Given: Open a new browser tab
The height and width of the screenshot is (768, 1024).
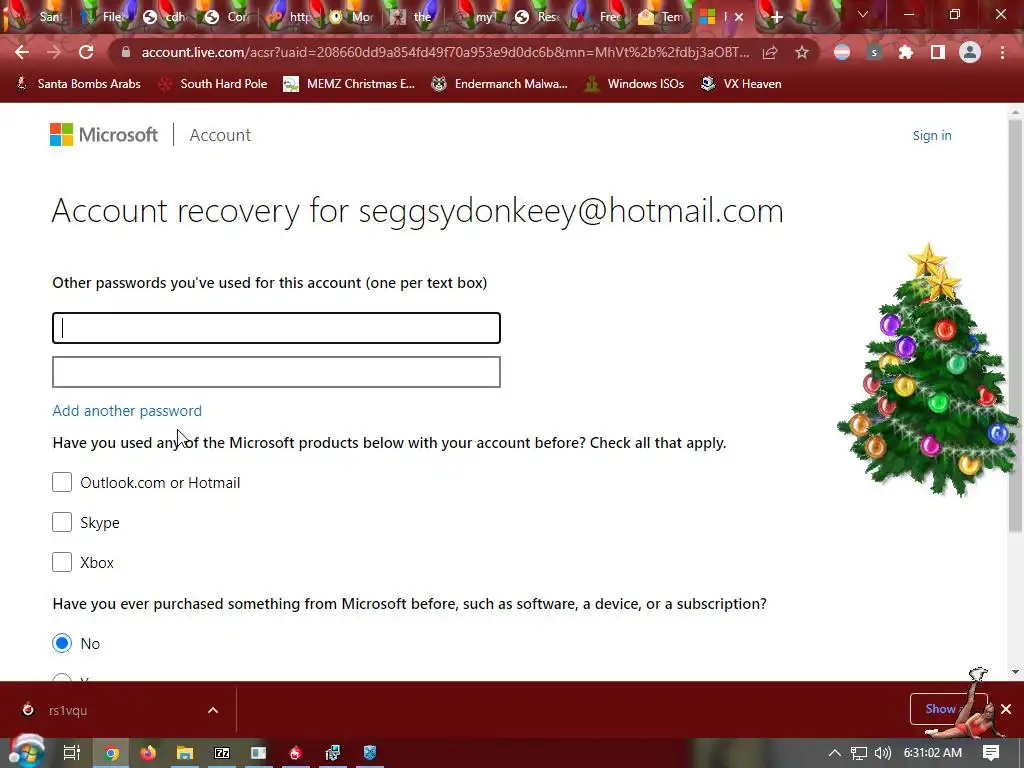Looking at the screenshot, I should coord(776,17).
